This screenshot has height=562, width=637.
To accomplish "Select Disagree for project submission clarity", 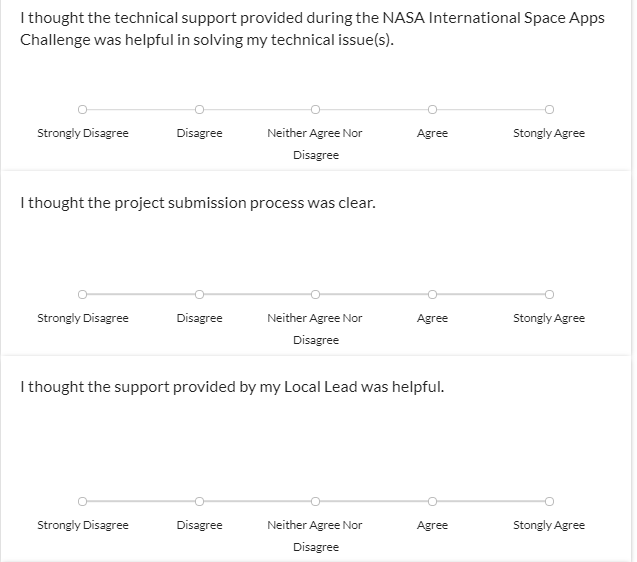I will (x=199, y=294).
